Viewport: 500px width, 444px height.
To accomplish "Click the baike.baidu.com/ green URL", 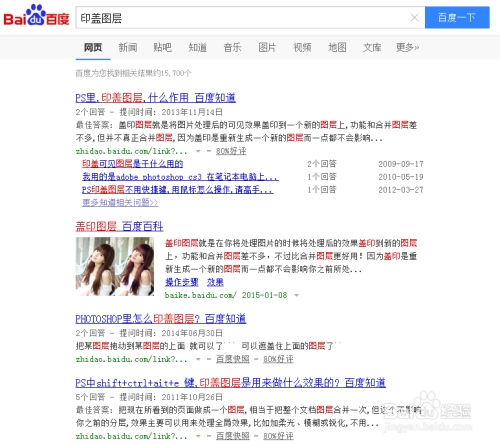I will click(201, 295).
